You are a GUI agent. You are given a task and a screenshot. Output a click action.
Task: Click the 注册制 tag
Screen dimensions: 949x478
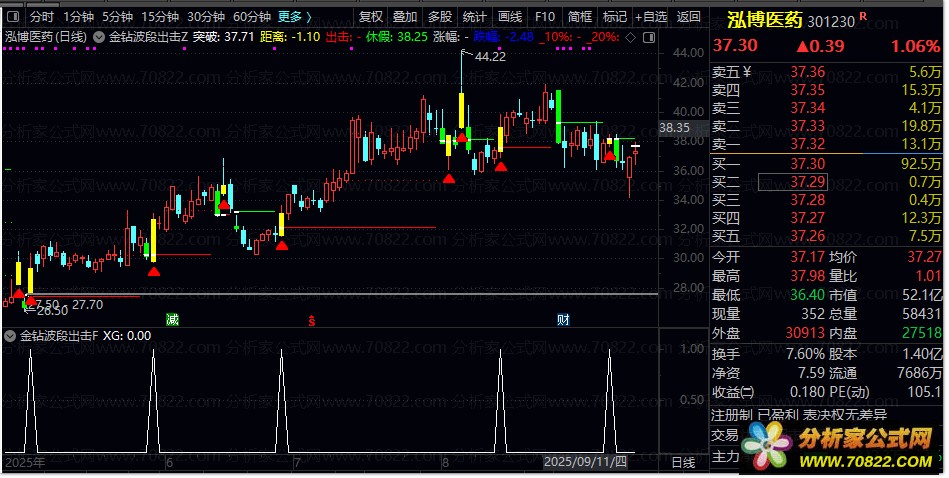click(732, 415)
